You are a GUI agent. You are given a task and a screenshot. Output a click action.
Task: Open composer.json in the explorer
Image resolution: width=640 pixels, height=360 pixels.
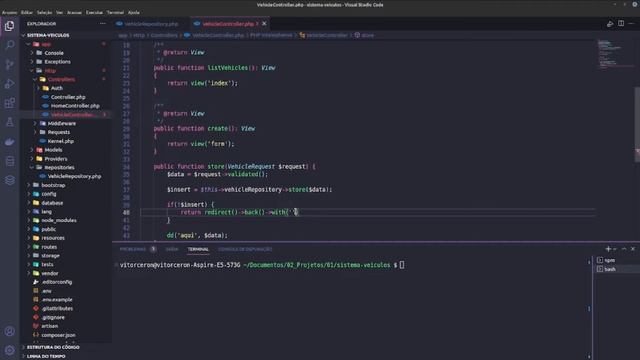(x=58, y=335)
